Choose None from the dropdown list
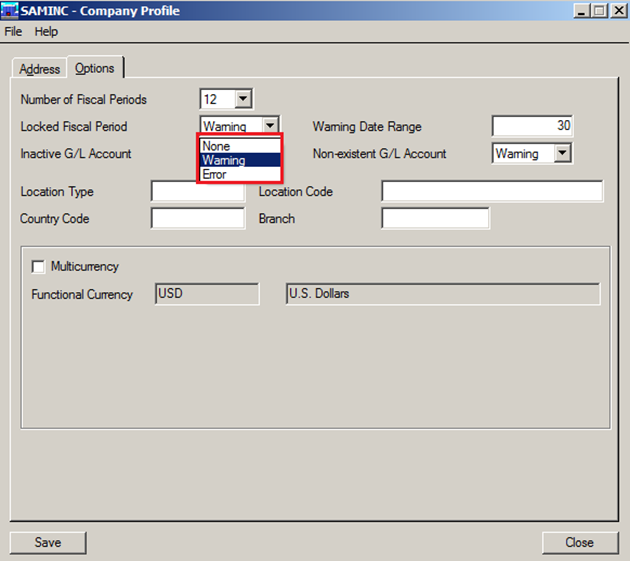This screenshot has height=561, width=630. pyautogui.click(x=239, y=146)
